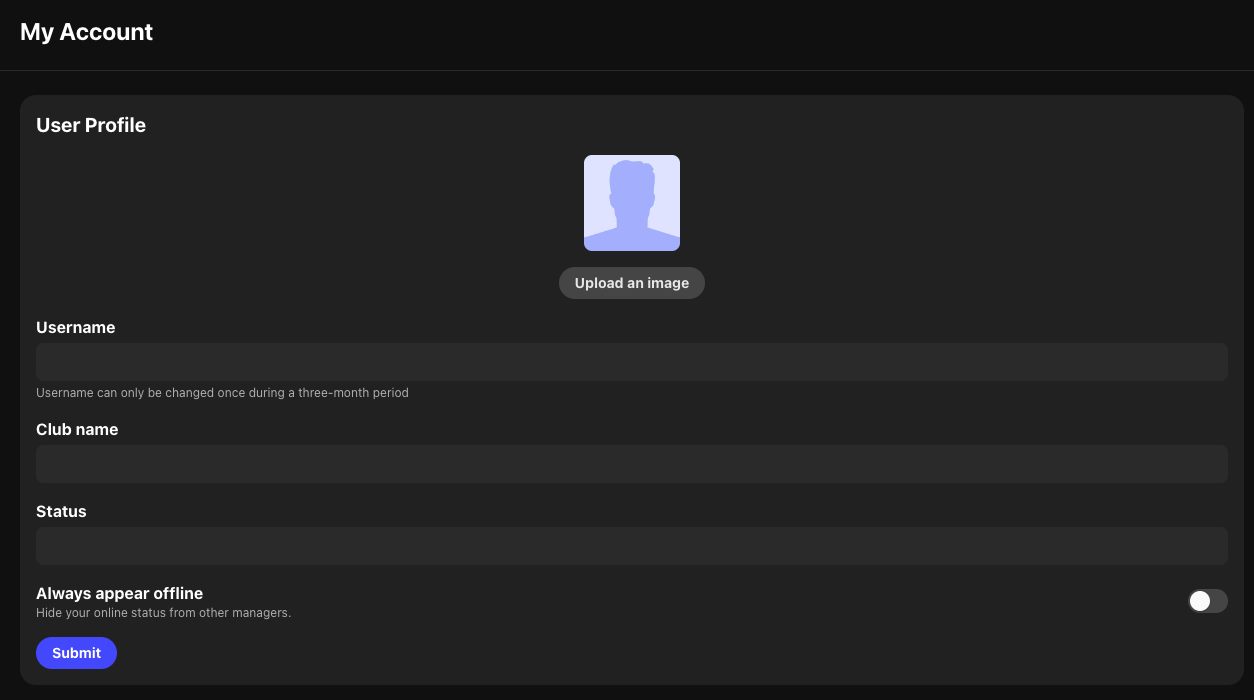Click the Upload an image button

tap(631, 283)
